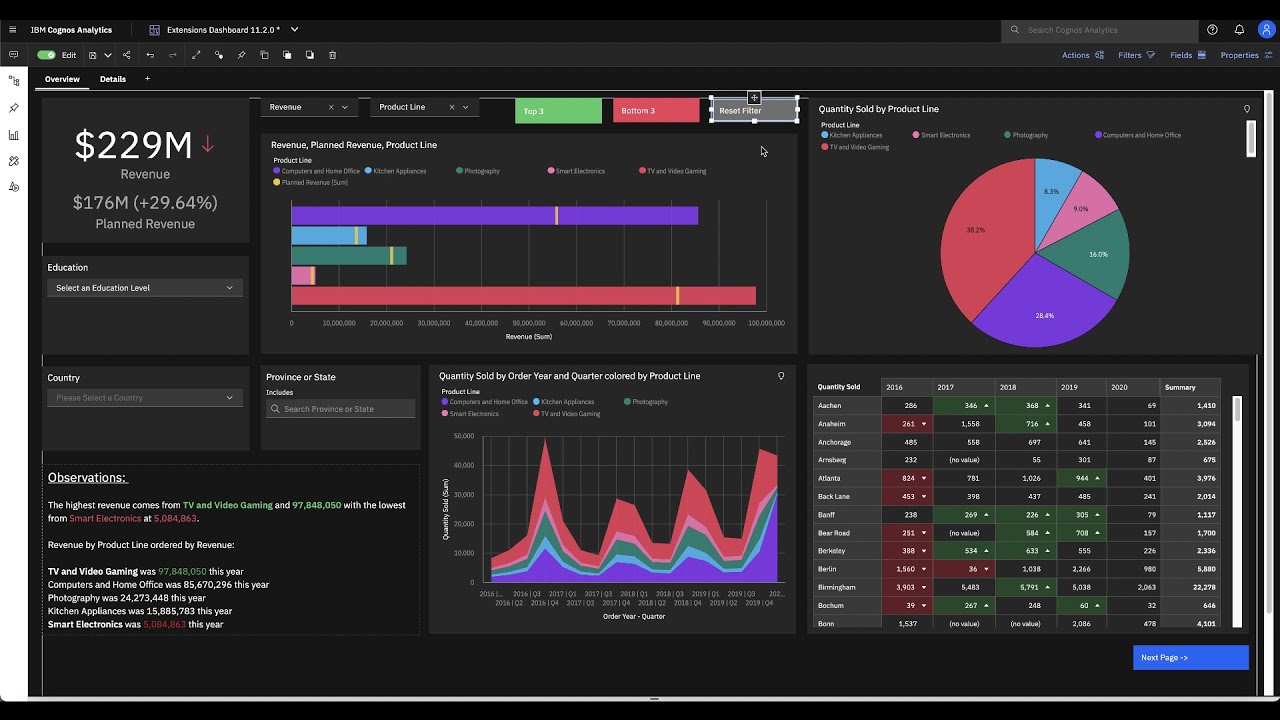Switch to the Details tab
Screen dimensions: 1280x720
click(x=113, y=79)
